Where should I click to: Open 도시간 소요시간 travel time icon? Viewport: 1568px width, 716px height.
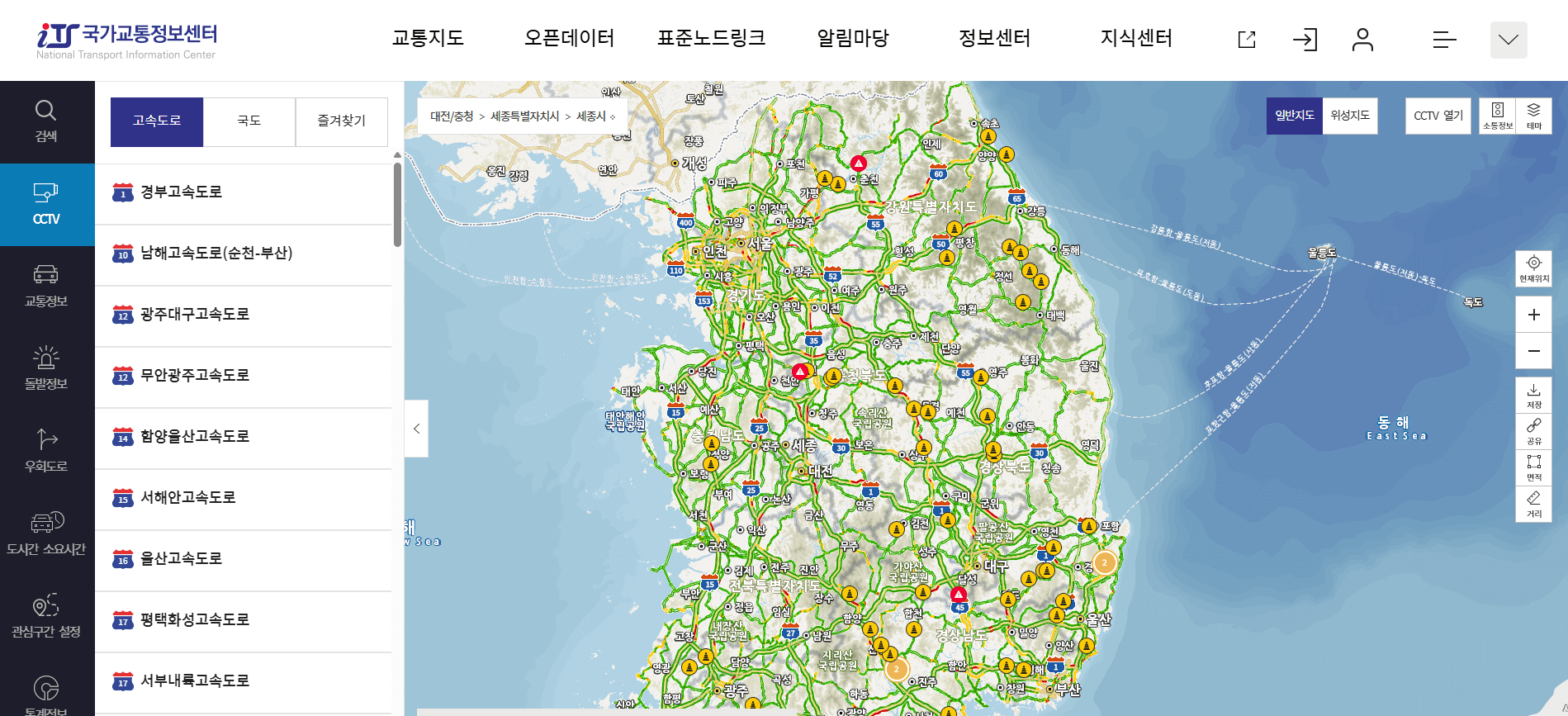pyautogui.click(x=46, y=534)
